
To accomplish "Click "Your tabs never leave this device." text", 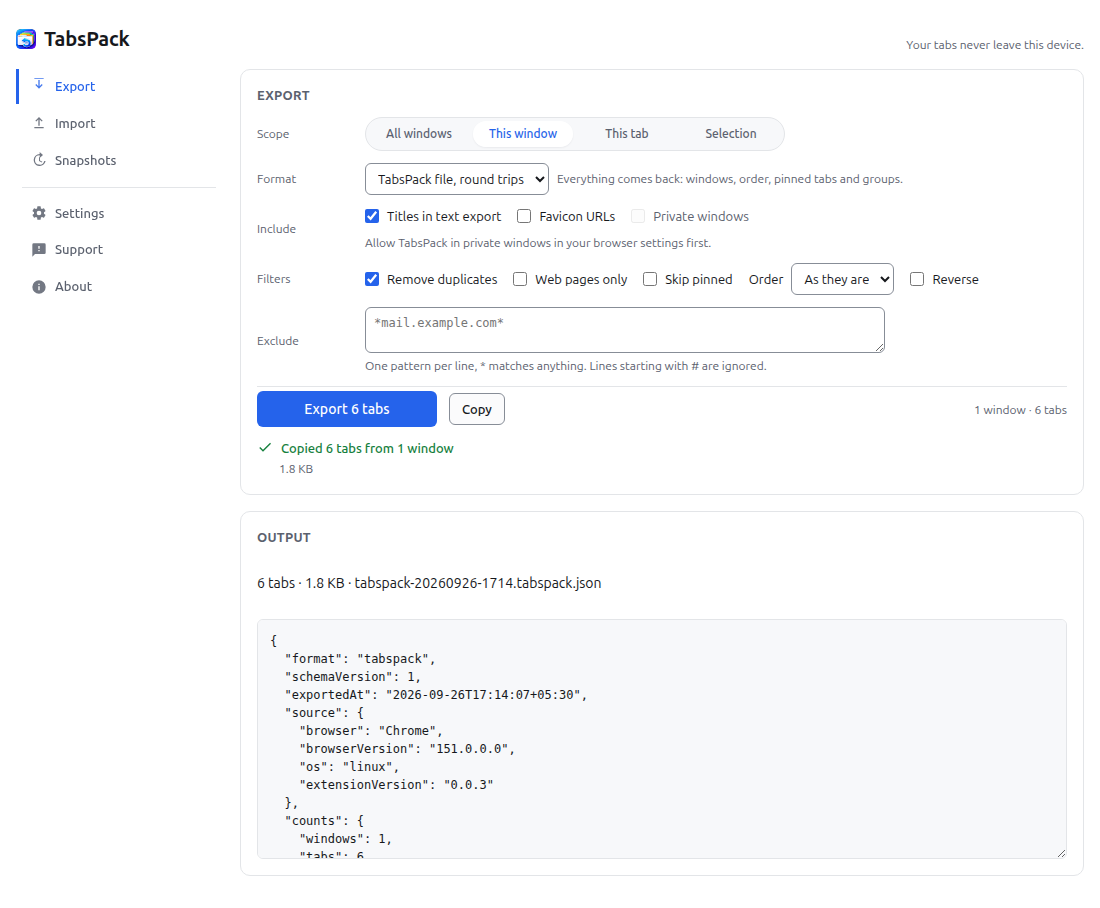I will point(994,45).
